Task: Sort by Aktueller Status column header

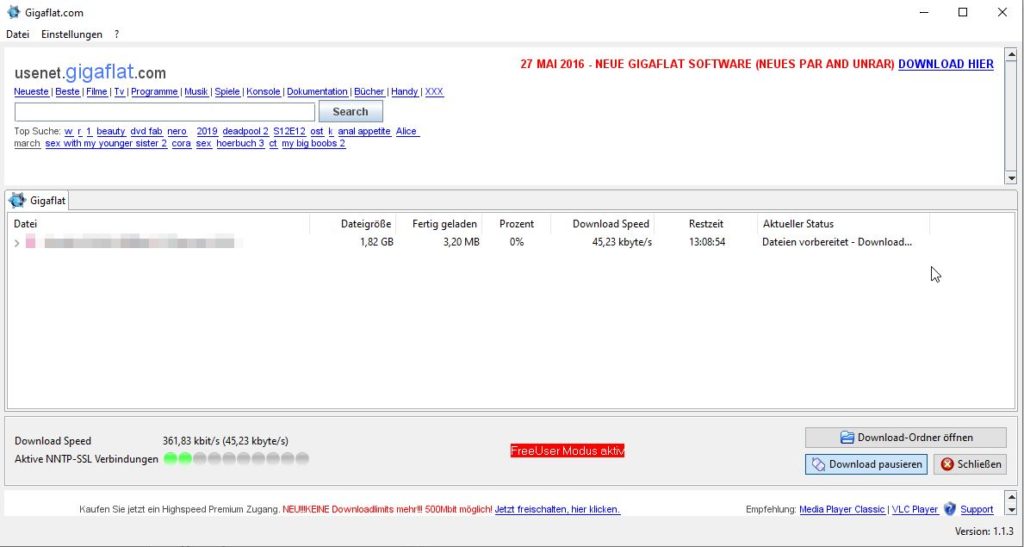Action: click(843, 224)
